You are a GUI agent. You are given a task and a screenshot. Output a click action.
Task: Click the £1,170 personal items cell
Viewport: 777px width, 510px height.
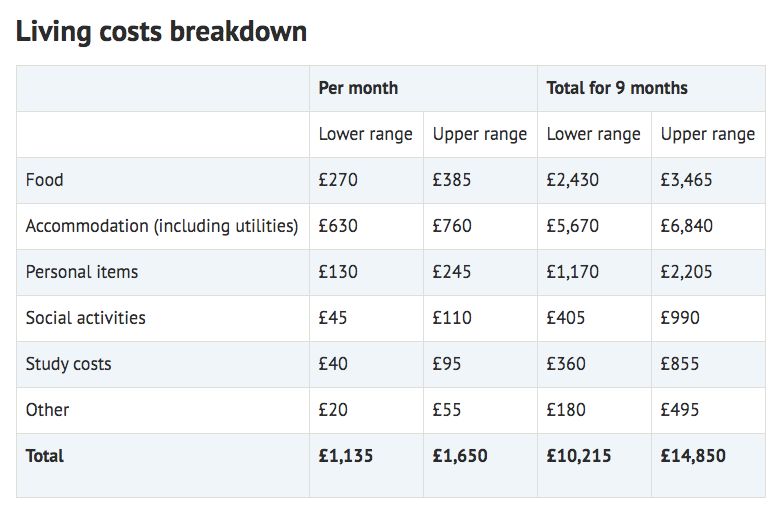[x=572, y=272]
